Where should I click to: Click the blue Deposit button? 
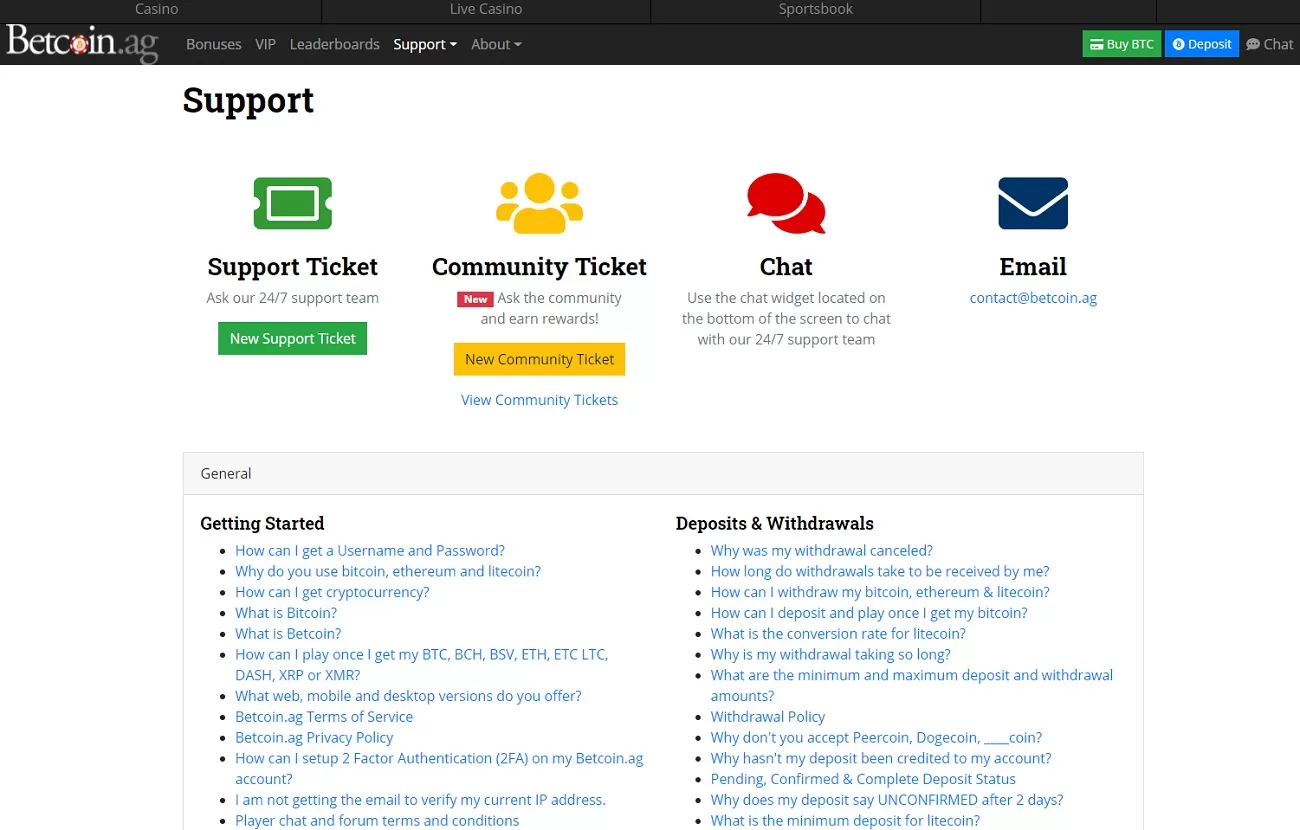1202,44
